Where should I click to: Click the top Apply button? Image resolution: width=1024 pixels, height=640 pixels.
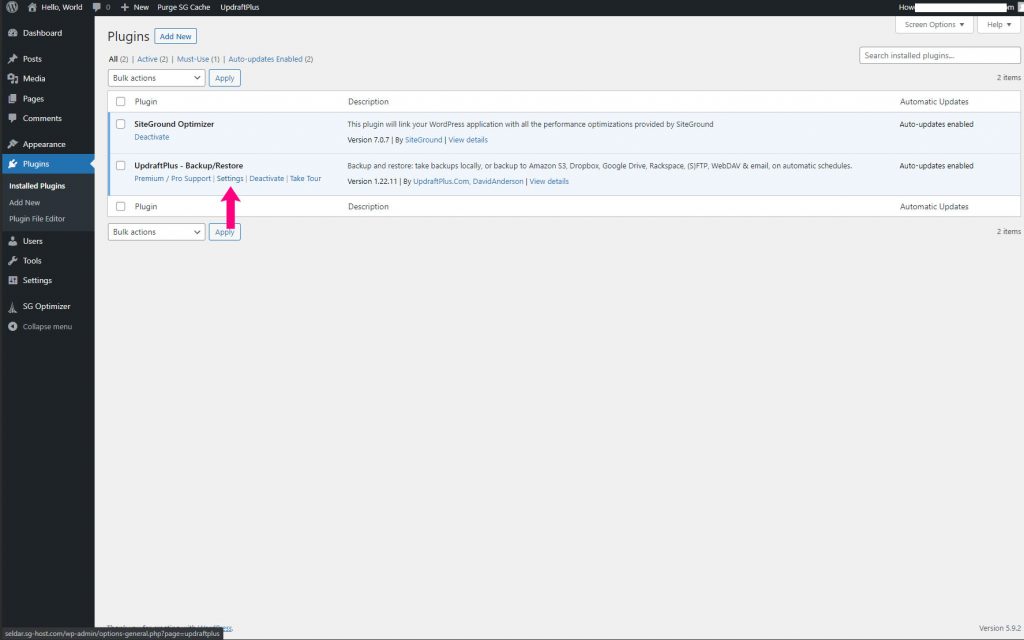coord(225,78)
